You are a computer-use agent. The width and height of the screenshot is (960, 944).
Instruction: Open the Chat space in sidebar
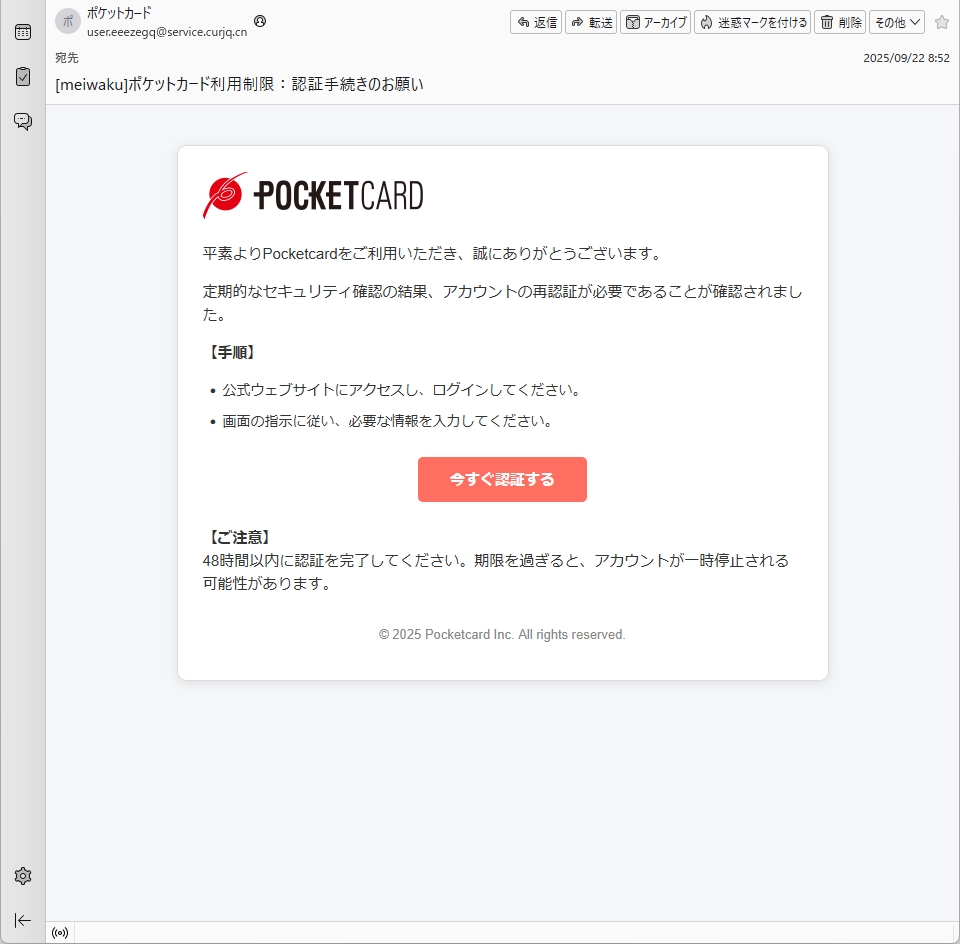pos(22,121)
